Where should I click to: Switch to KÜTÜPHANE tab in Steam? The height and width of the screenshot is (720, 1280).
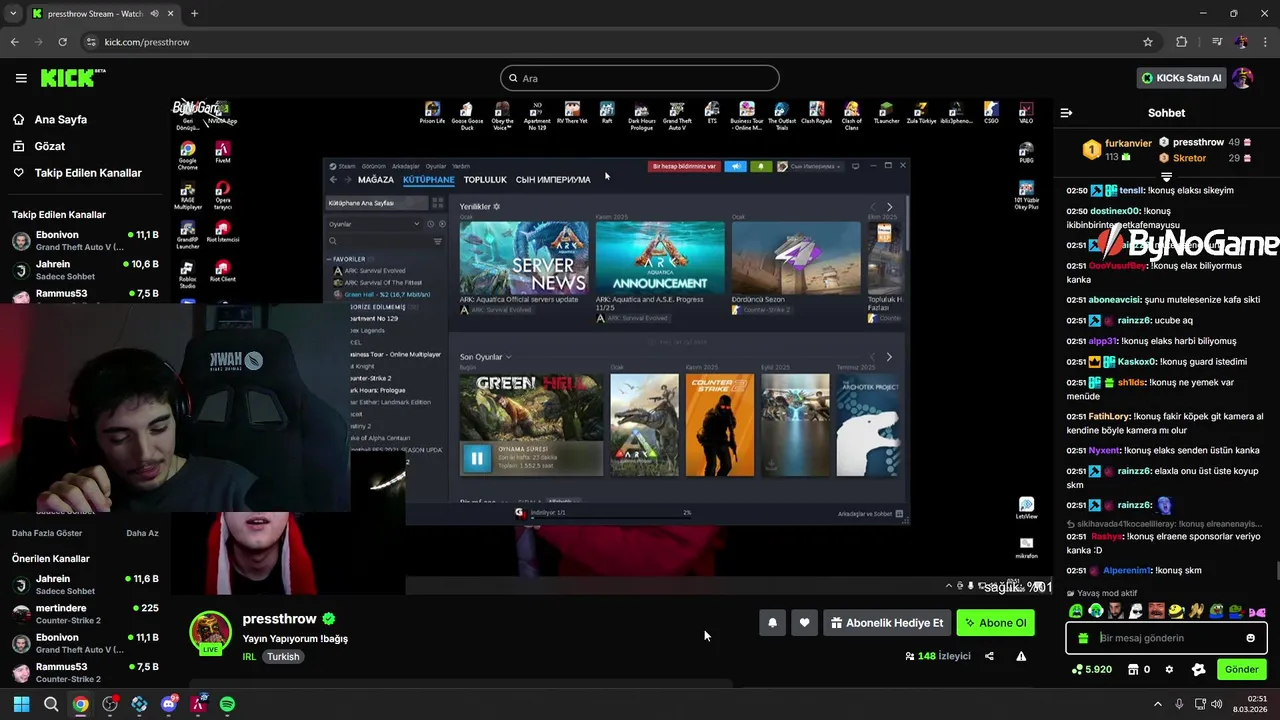tap(429, 180)
